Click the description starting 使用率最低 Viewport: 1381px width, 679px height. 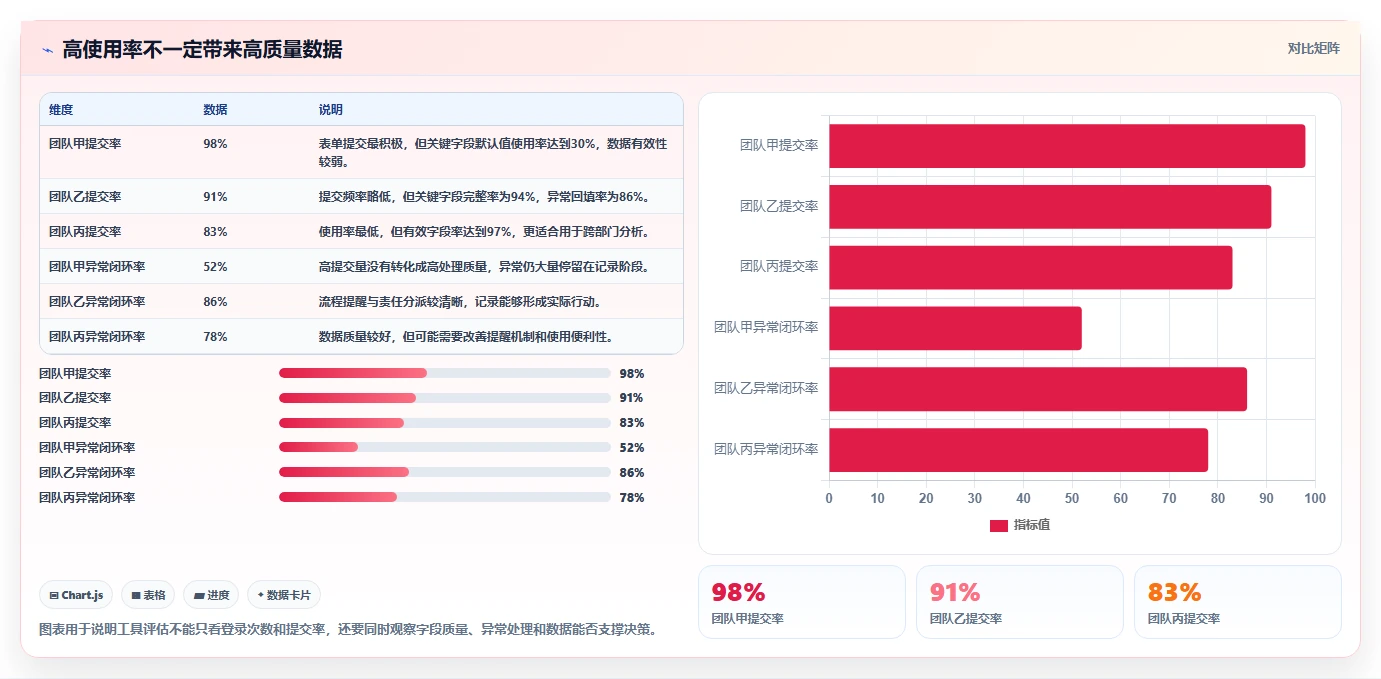[484, 232]
